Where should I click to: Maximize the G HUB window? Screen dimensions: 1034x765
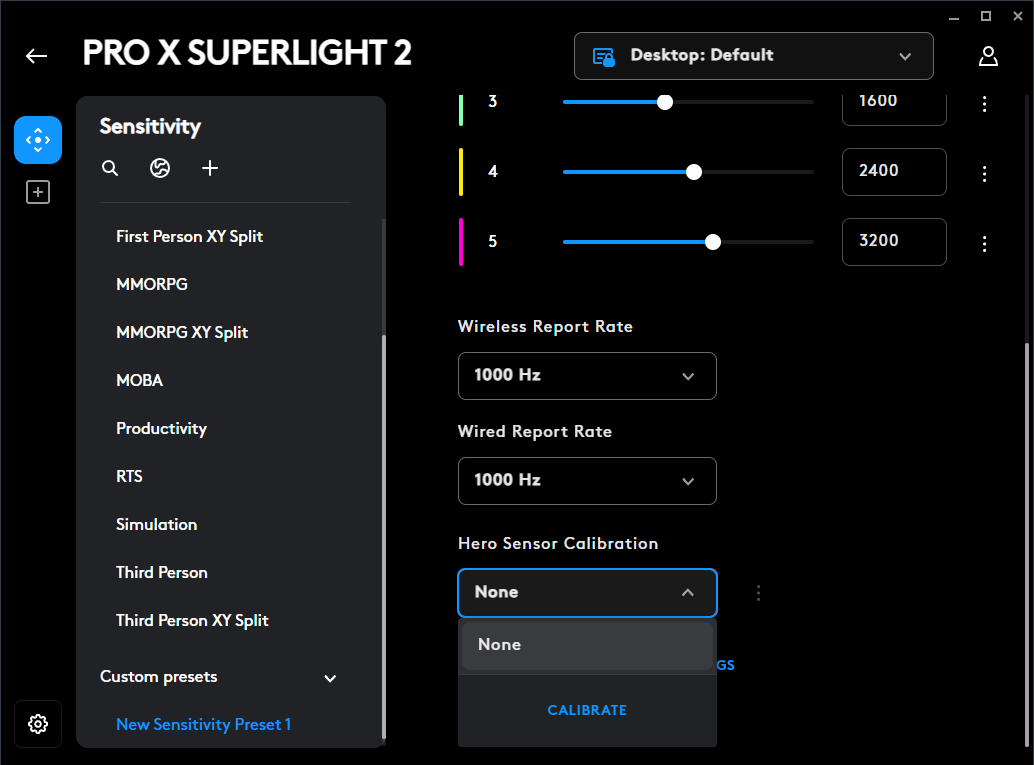(x=986, y=16)
